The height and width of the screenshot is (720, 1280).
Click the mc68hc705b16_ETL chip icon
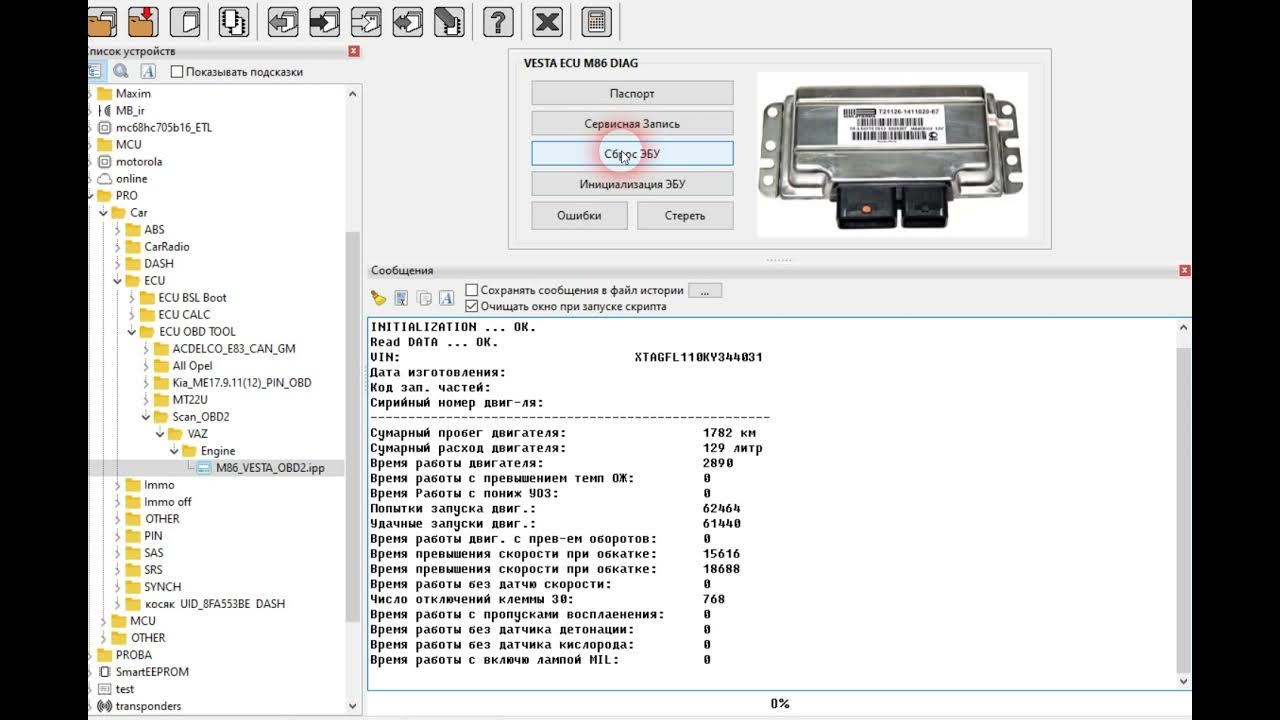[104, 128]
